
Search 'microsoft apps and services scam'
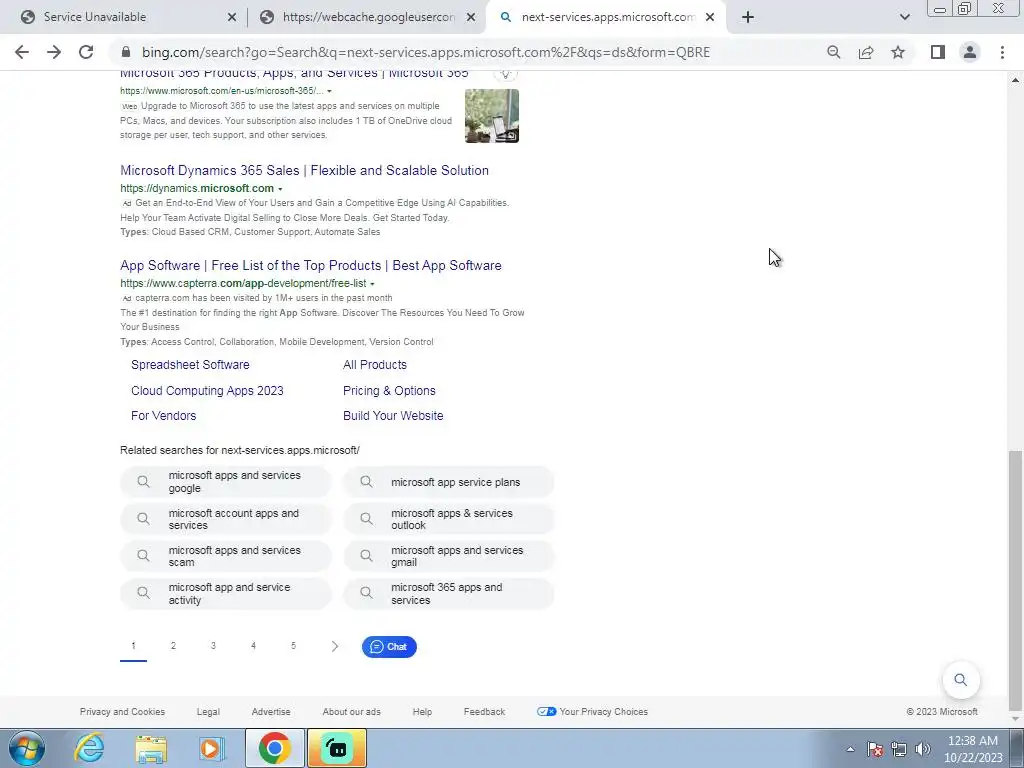point(226,556)
